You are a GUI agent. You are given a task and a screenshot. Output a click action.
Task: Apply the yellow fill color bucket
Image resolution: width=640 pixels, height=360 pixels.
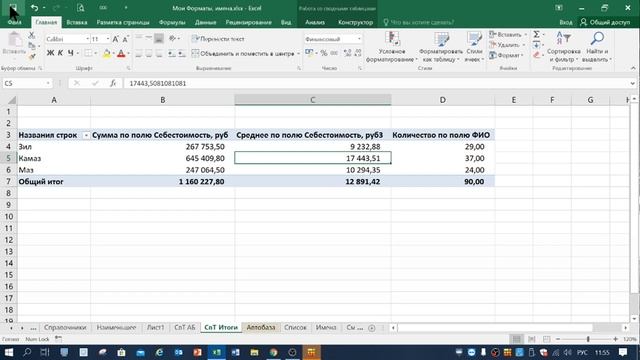click(x=107, y=53)
